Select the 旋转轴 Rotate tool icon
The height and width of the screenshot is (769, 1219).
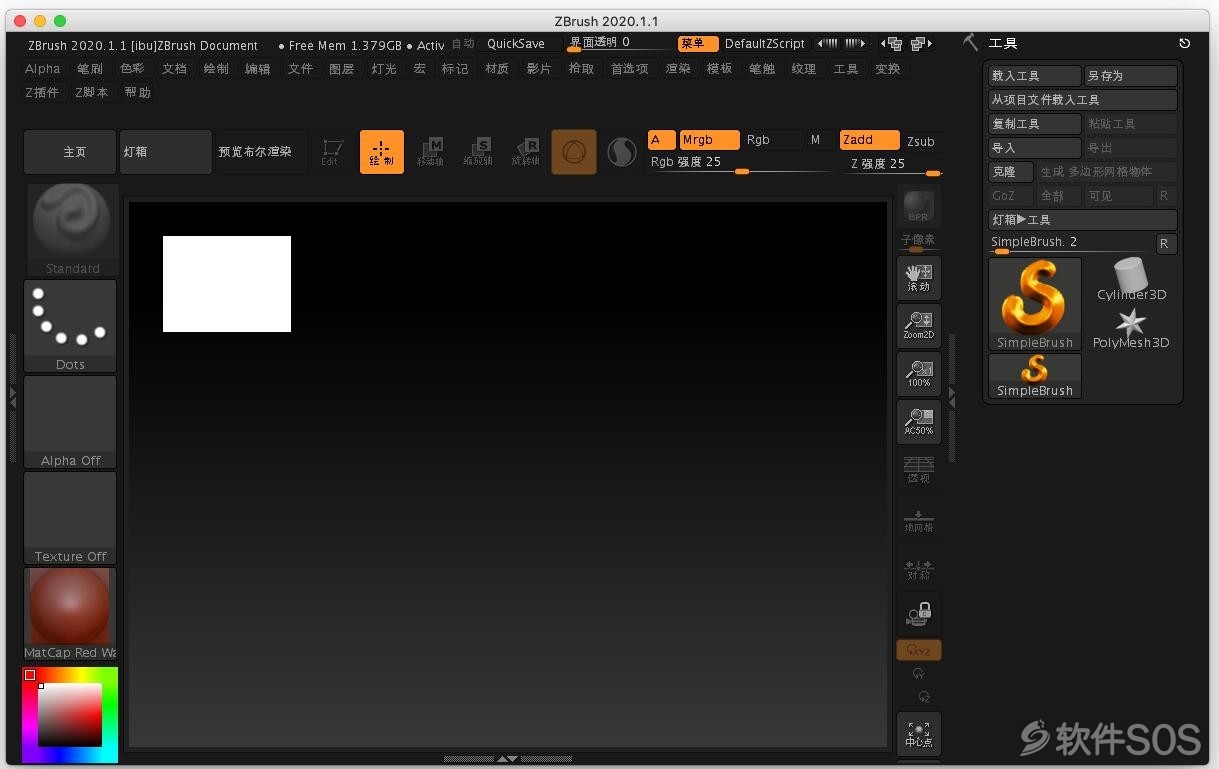526,152
